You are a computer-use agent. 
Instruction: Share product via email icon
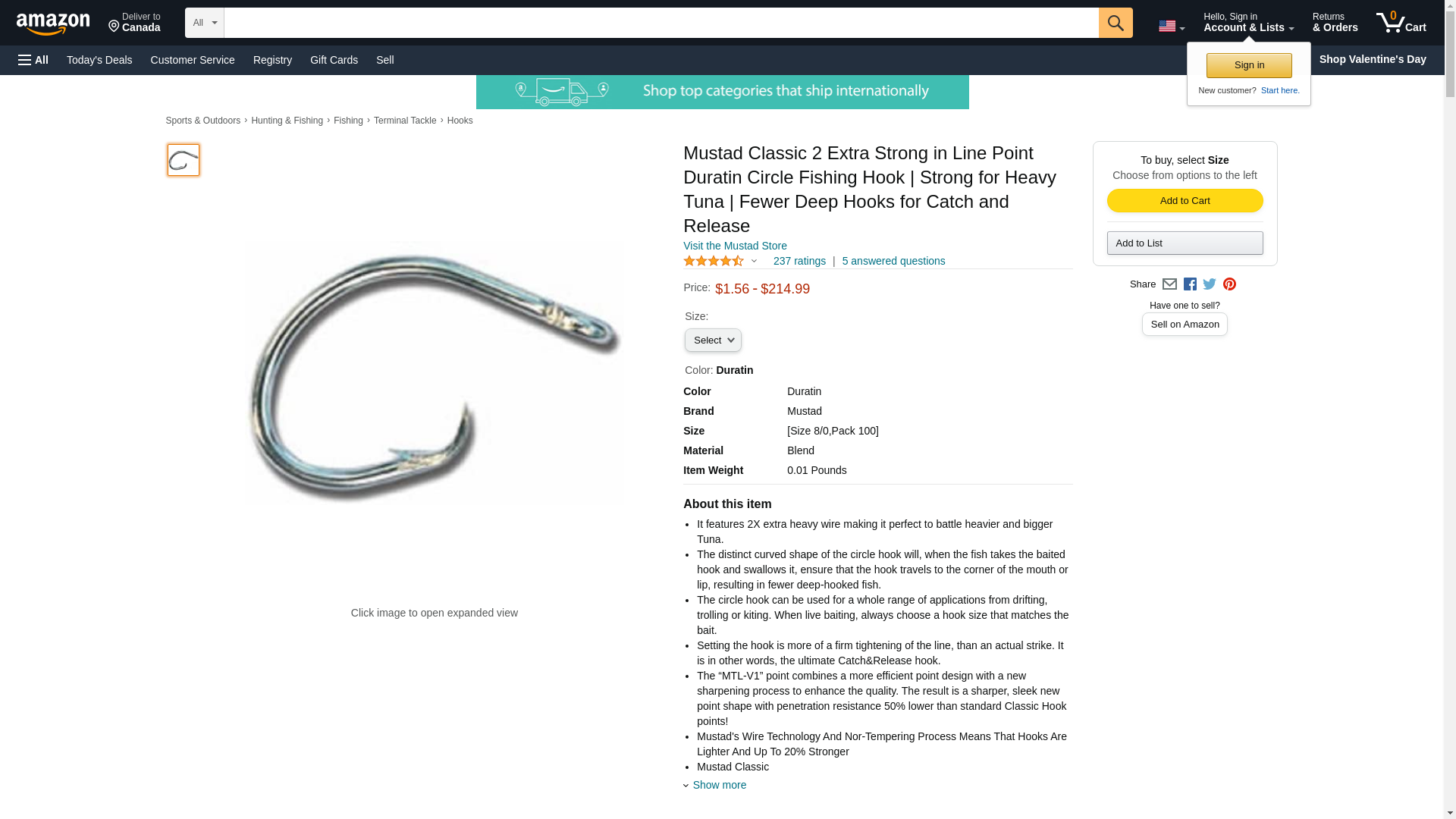click(x=1169, y=284)
